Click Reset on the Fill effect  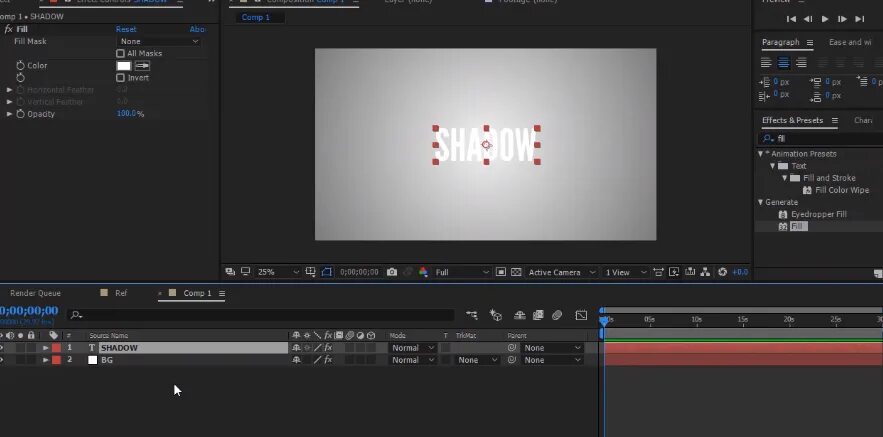click(126, 29)
